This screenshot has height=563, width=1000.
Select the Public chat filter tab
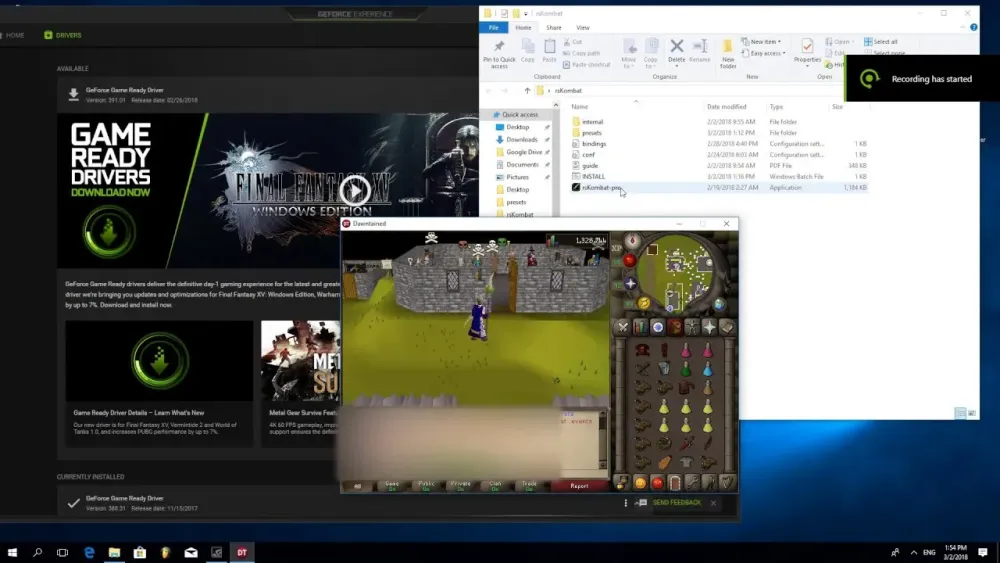pos(427,486)
